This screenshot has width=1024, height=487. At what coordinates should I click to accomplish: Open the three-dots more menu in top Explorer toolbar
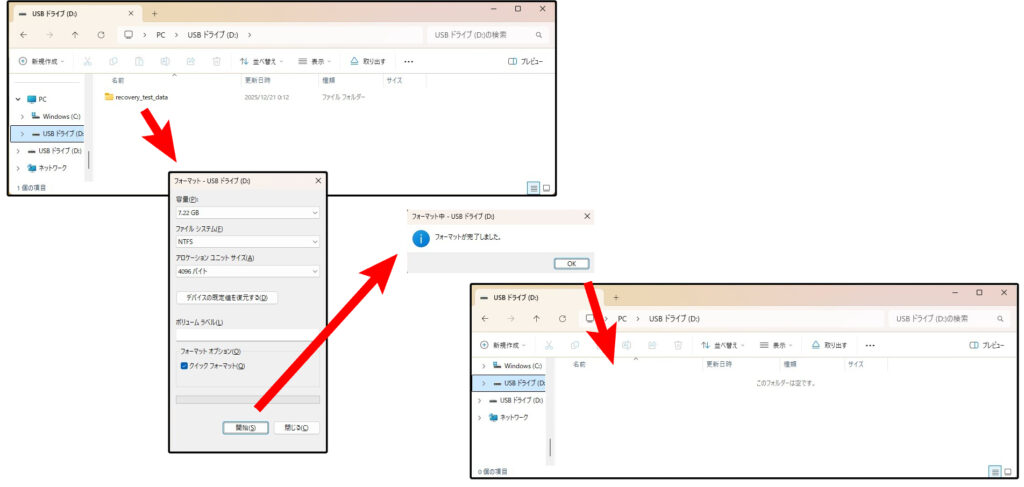coord(408,61)
